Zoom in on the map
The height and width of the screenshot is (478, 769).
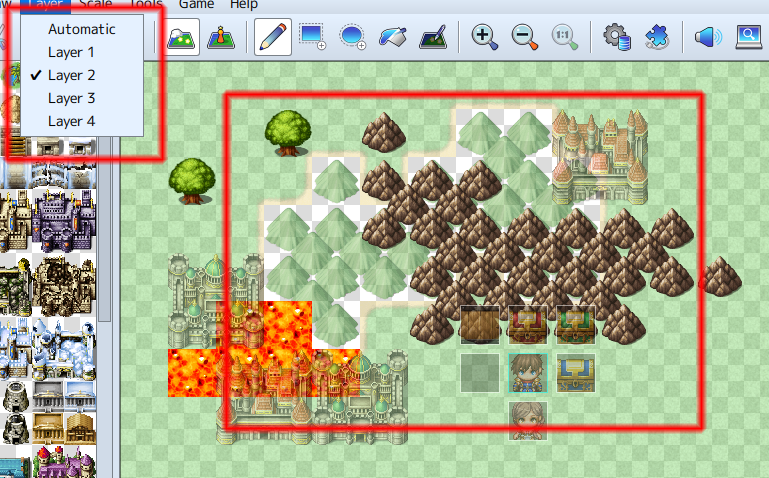pyautogui.click(x=485, y=37)
